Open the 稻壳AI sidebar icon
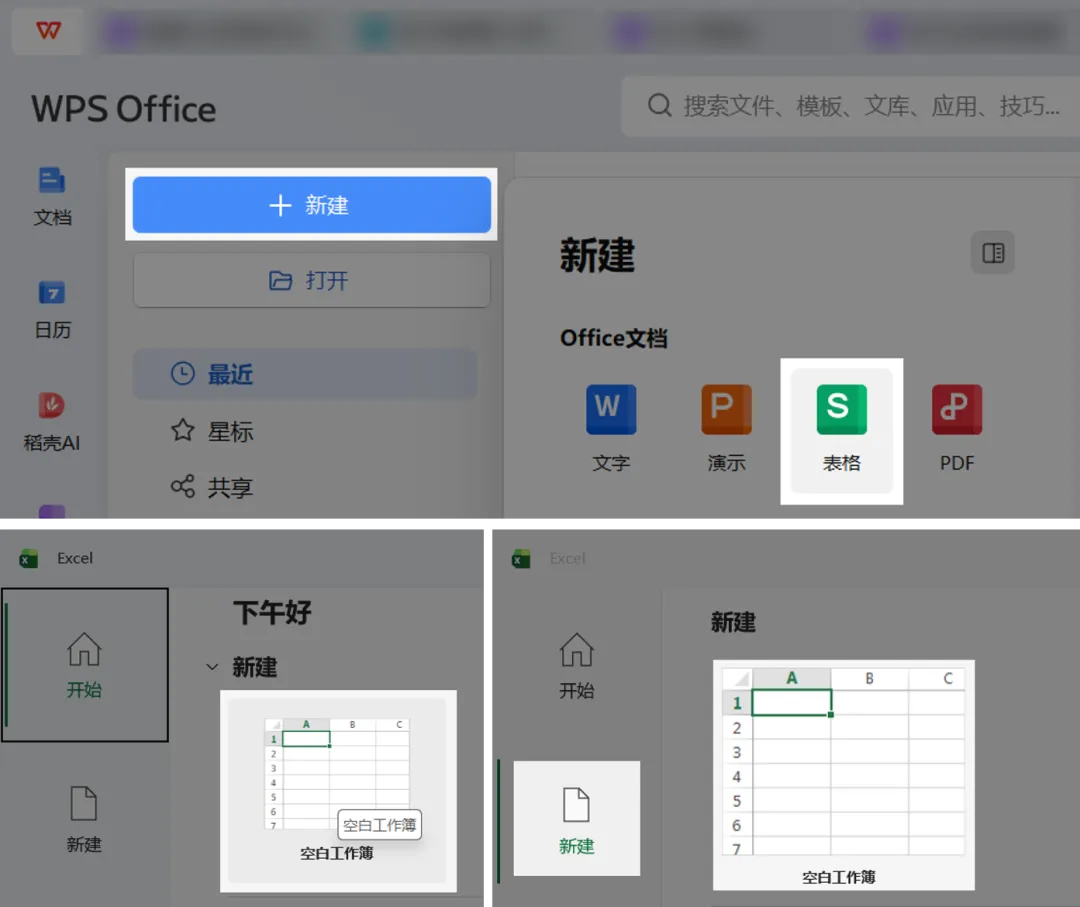This screenshot has height=907, width=1080. point(52,422)
